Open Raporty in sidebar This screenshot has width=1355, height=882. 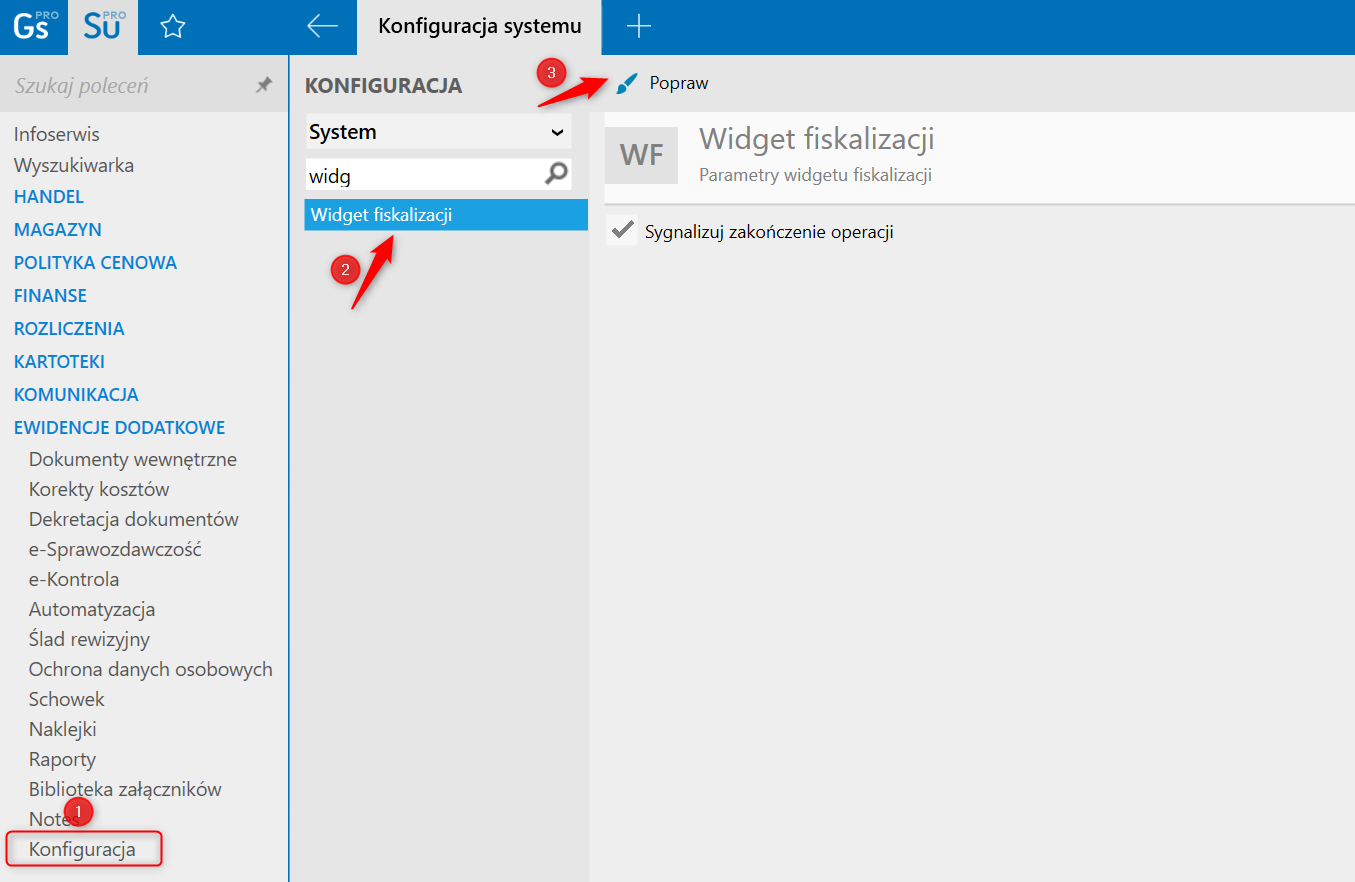(x=63, y=760)
